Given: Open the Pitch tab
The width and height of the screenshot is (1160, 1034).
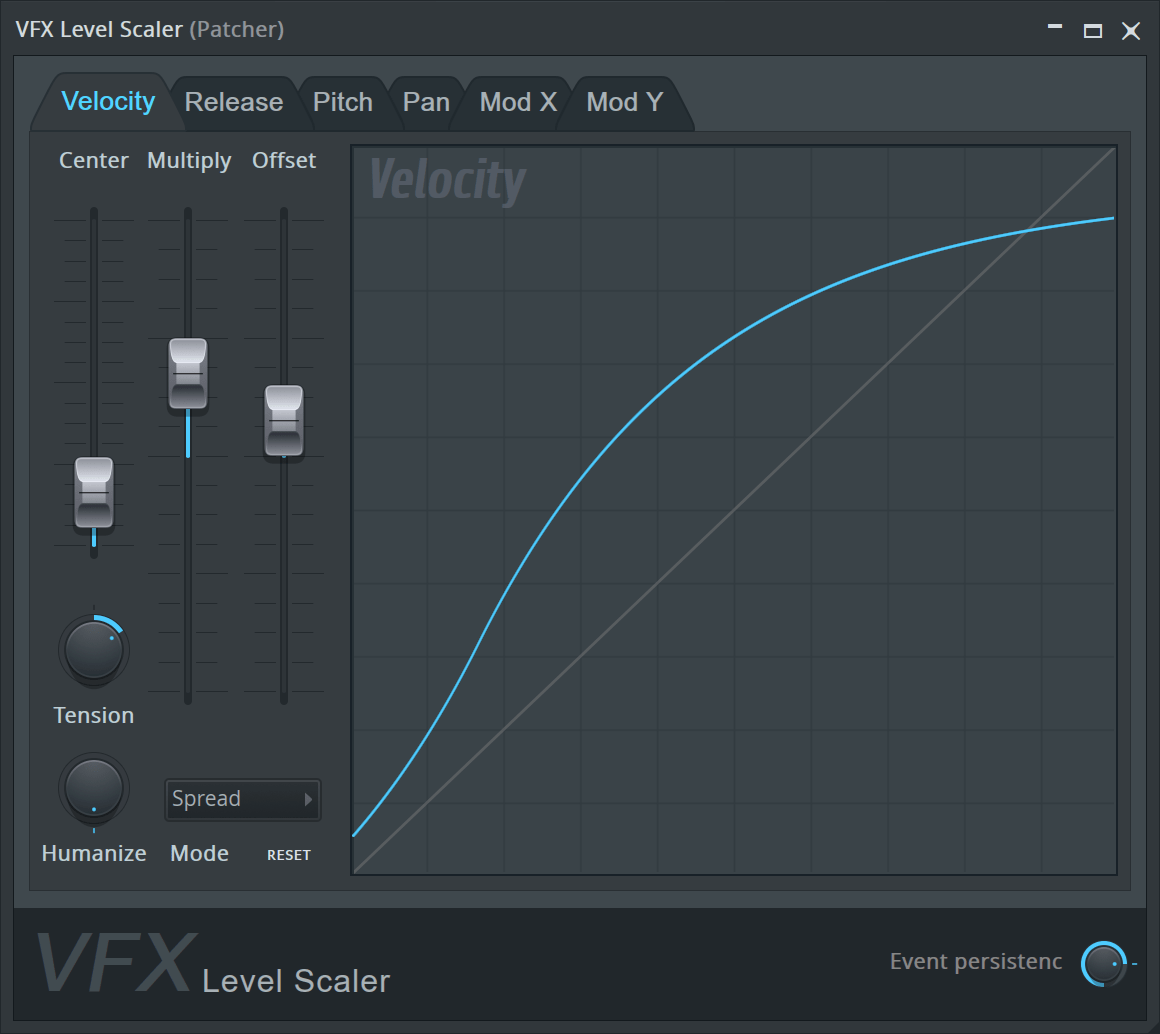Looking at the screenshot, I should 343,101.
